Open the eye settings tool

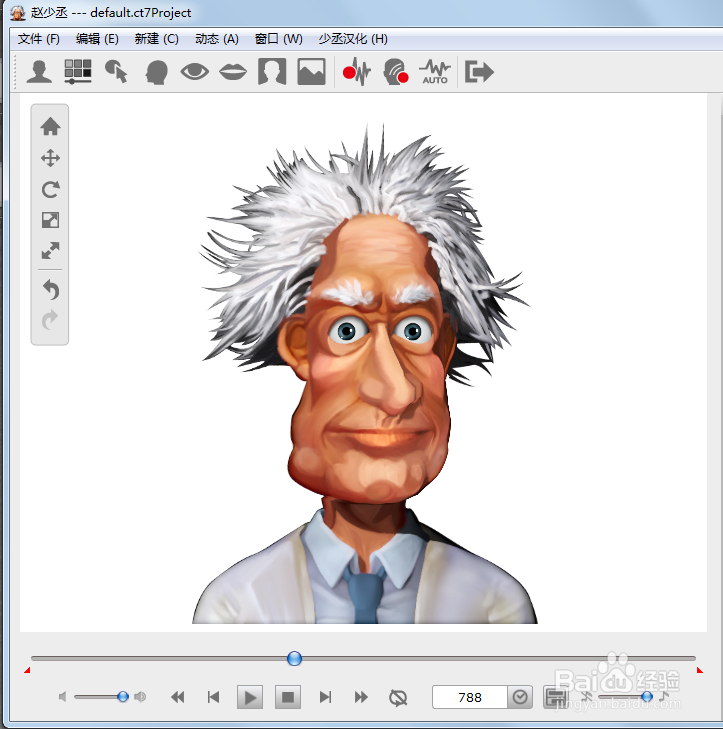click(194, 72)
